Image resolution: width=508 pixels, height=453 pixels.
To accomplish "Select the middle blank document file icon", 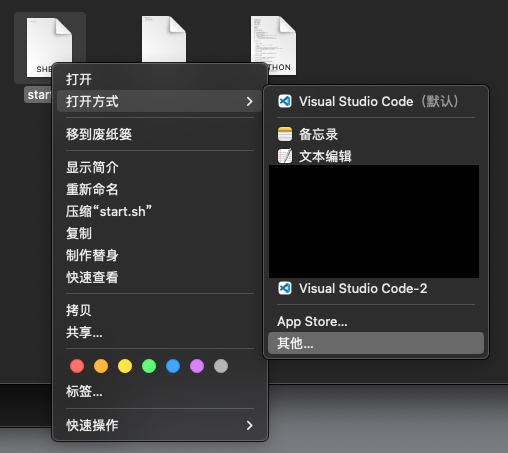I will tap(164, 39).
